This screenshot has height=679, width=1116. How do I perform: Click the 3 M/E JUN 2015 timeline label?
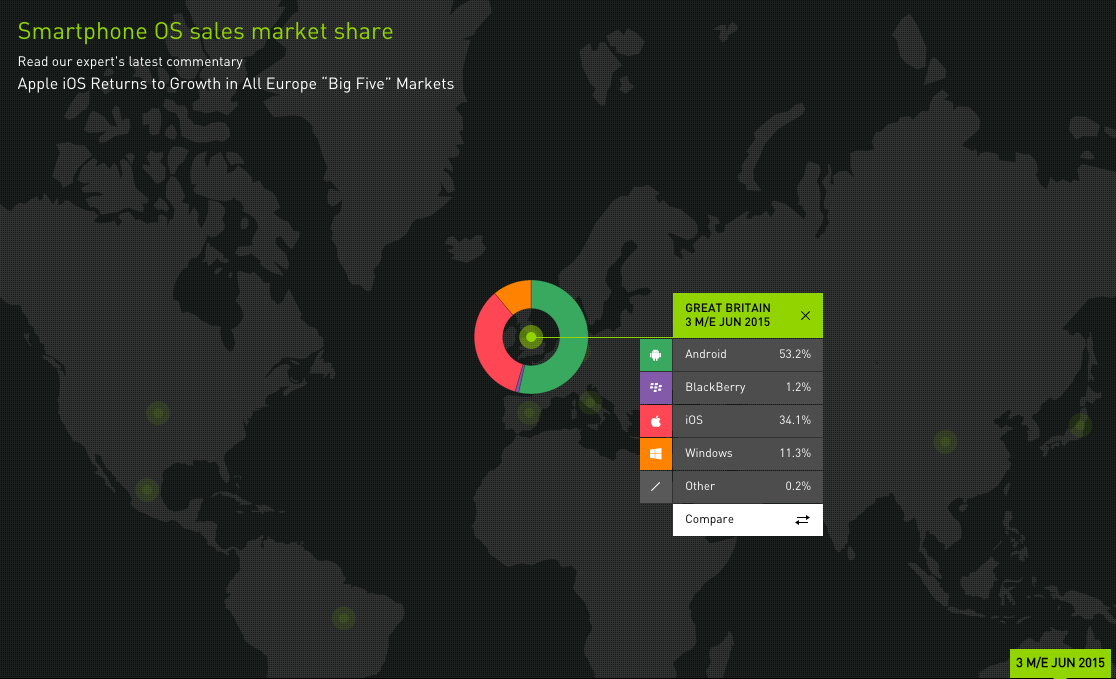(x=1060, y=663)
